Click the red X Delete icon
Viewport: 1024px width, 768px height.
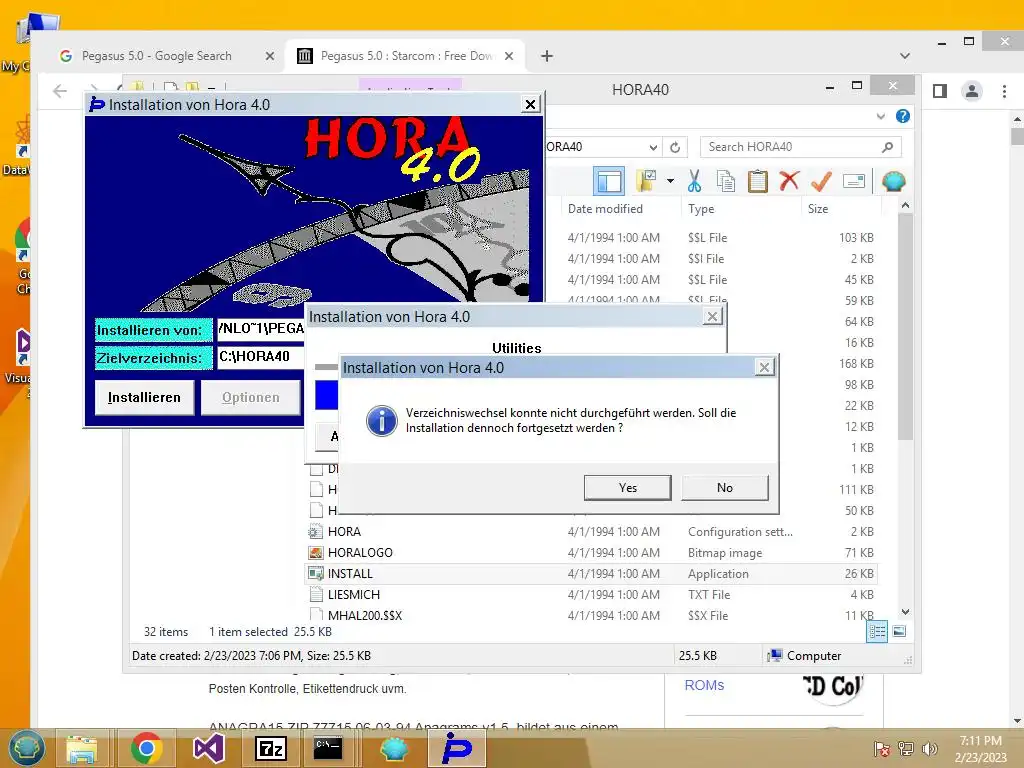(x=790, y=181)
